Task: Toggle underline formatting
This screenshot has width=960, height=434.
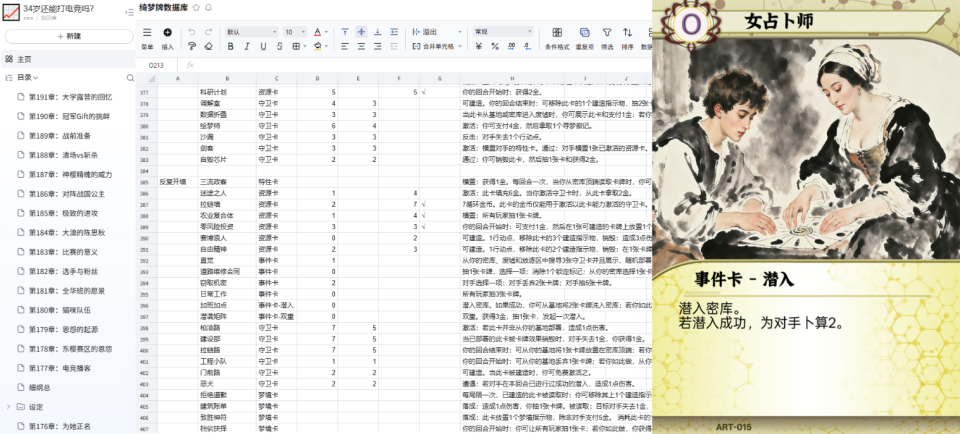Action: tap(263, 46)
